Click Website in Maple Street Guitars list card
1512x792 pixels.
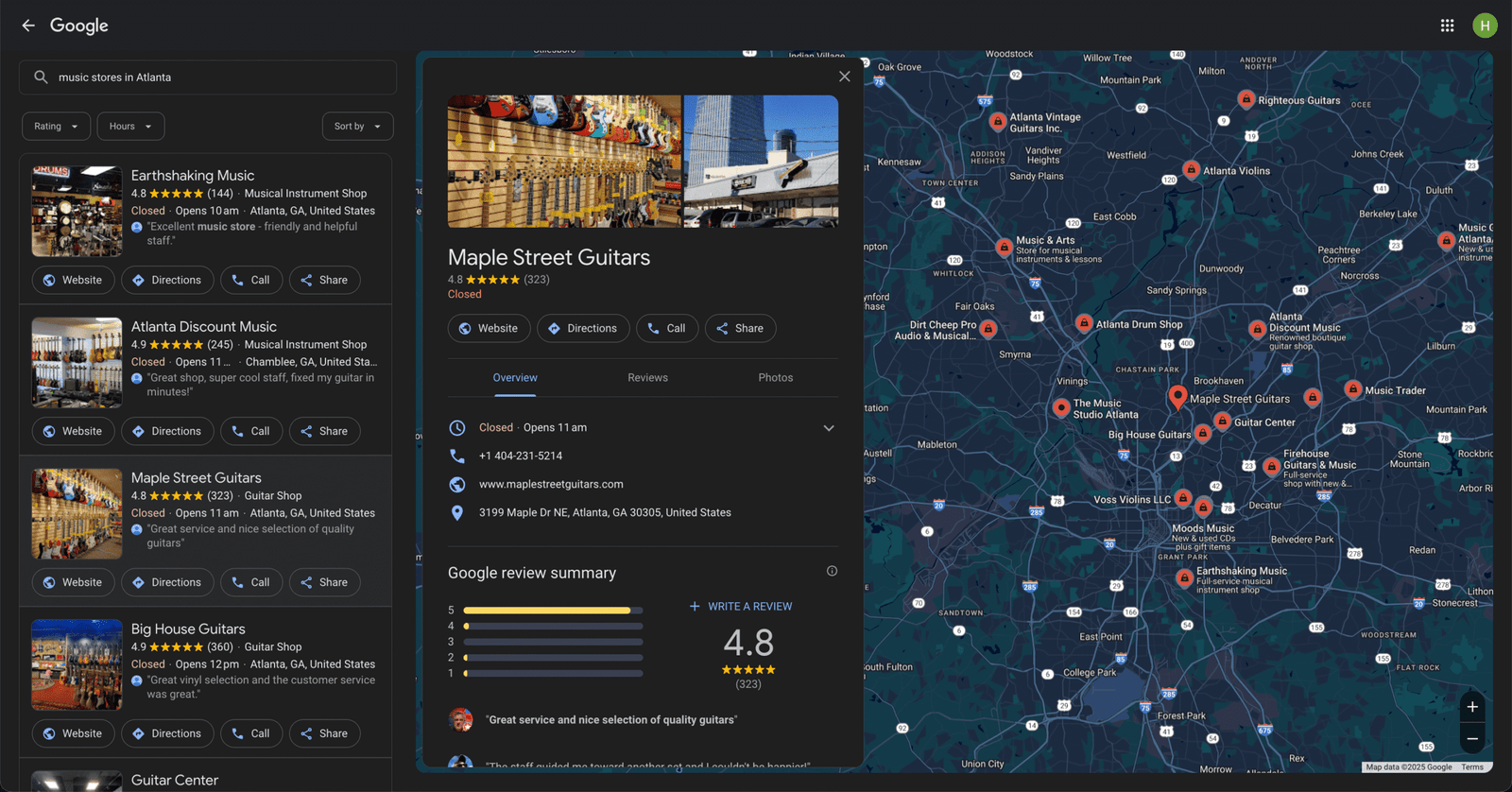pyautogui.click(x=73, y=582)
